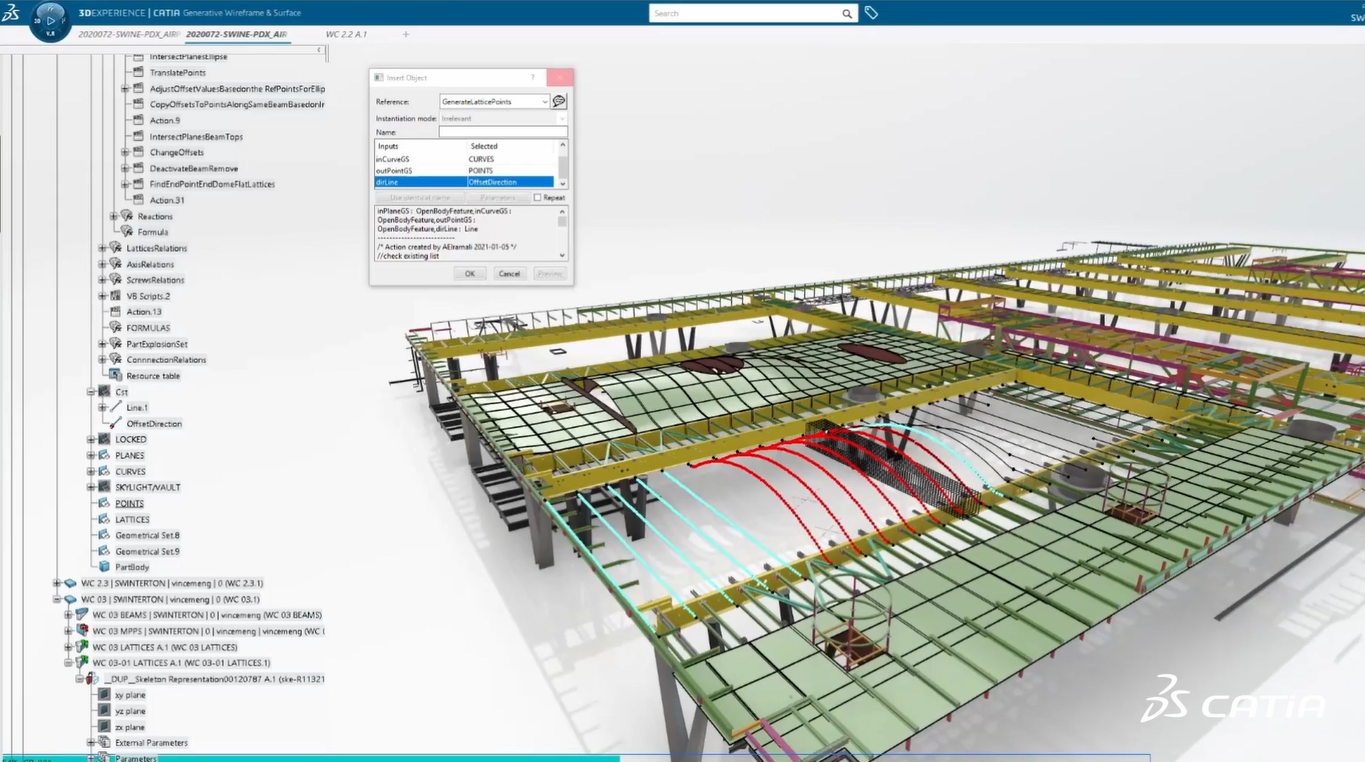Click OK in the Insert Object dialog
Image resolution: width=1365 pixels, height=762 pixels.
tap(471, 273)
